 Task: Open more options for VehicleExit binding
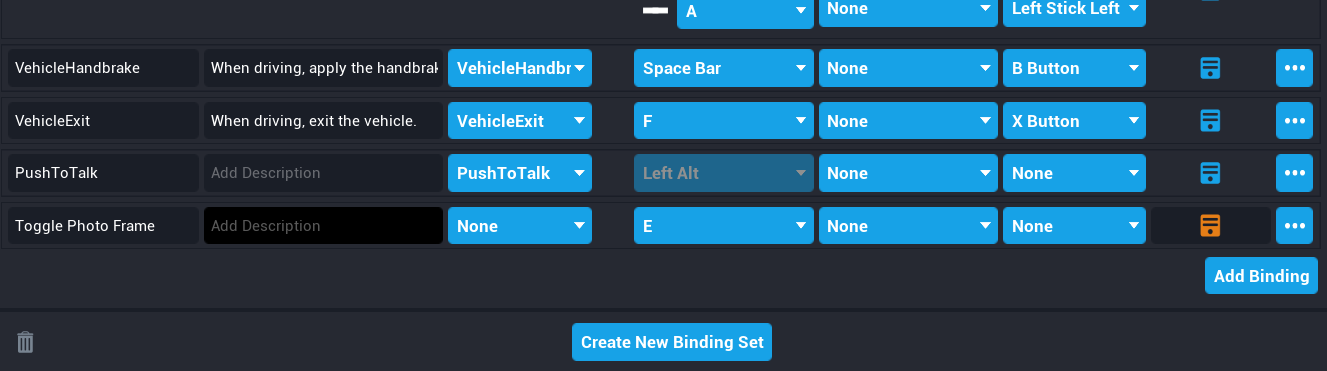[1295, 121]
